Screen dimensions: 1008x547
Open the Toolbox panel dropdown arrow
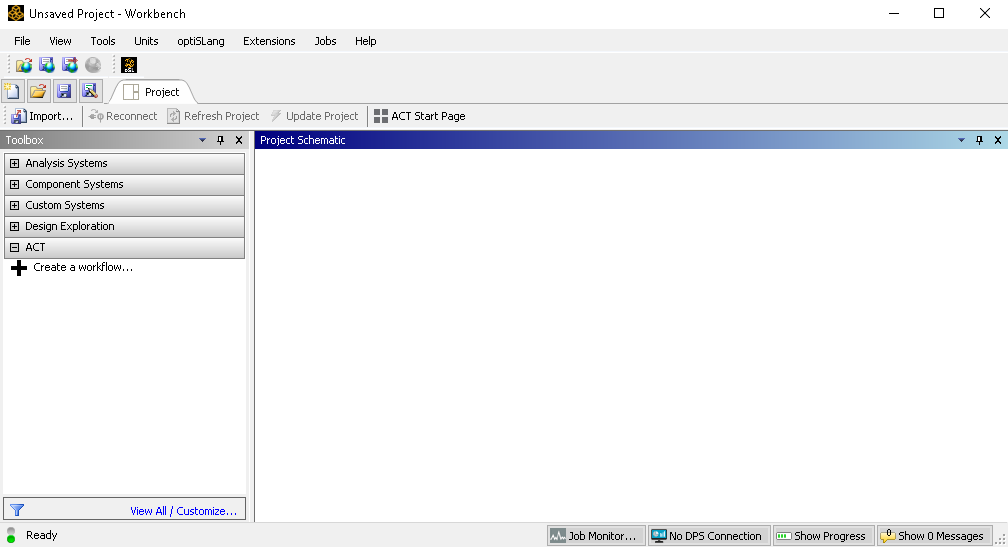point(202,140)
